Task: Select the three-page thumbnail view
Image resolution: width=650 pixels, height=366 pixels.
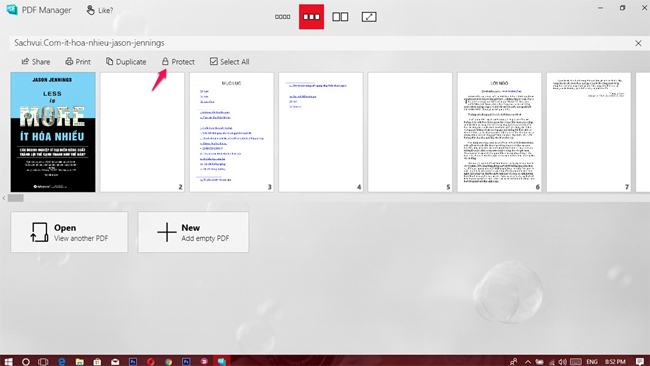Action: point(311,17)
